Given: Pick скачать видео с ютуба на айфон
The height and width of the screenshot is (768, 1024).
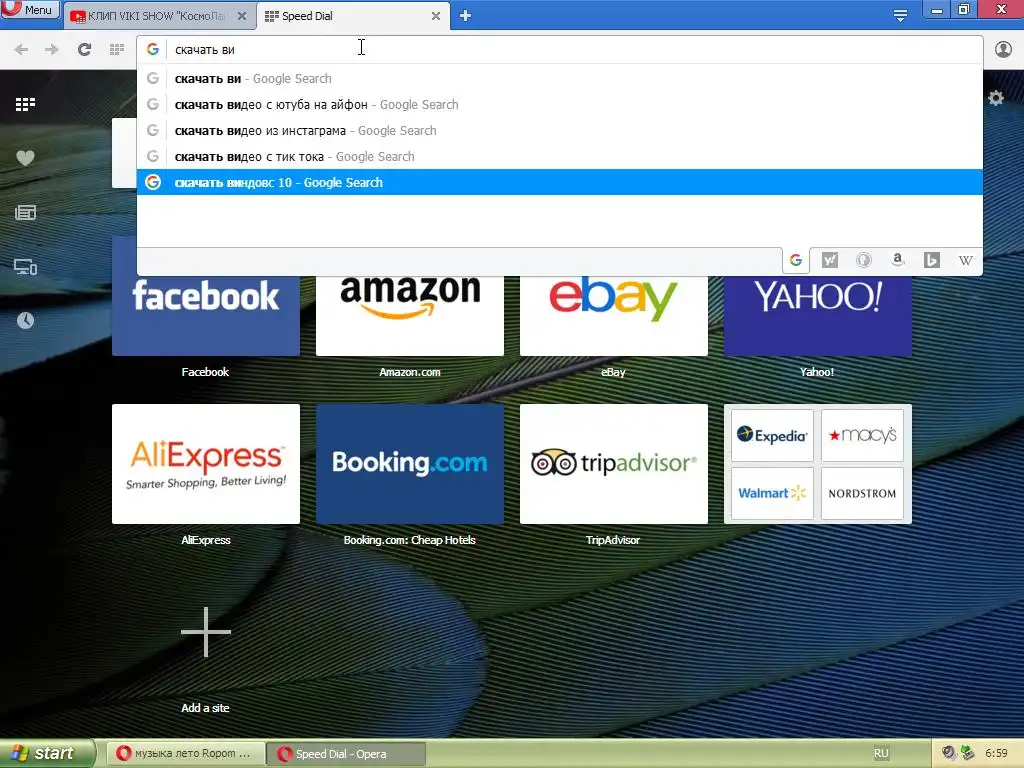Looking at the screenshot, I should click(x=560, y=104).
